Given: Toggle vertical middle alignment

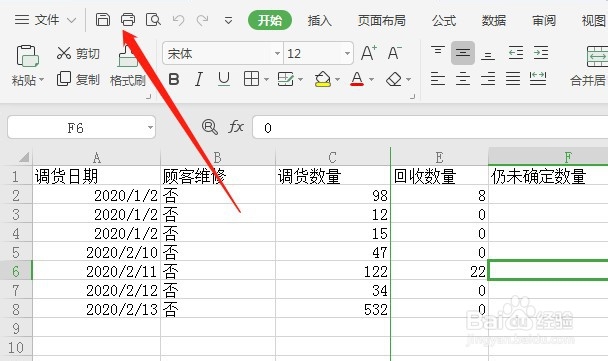Looking at the screenshot, I should pyautogui.click(x=463, y=53).
